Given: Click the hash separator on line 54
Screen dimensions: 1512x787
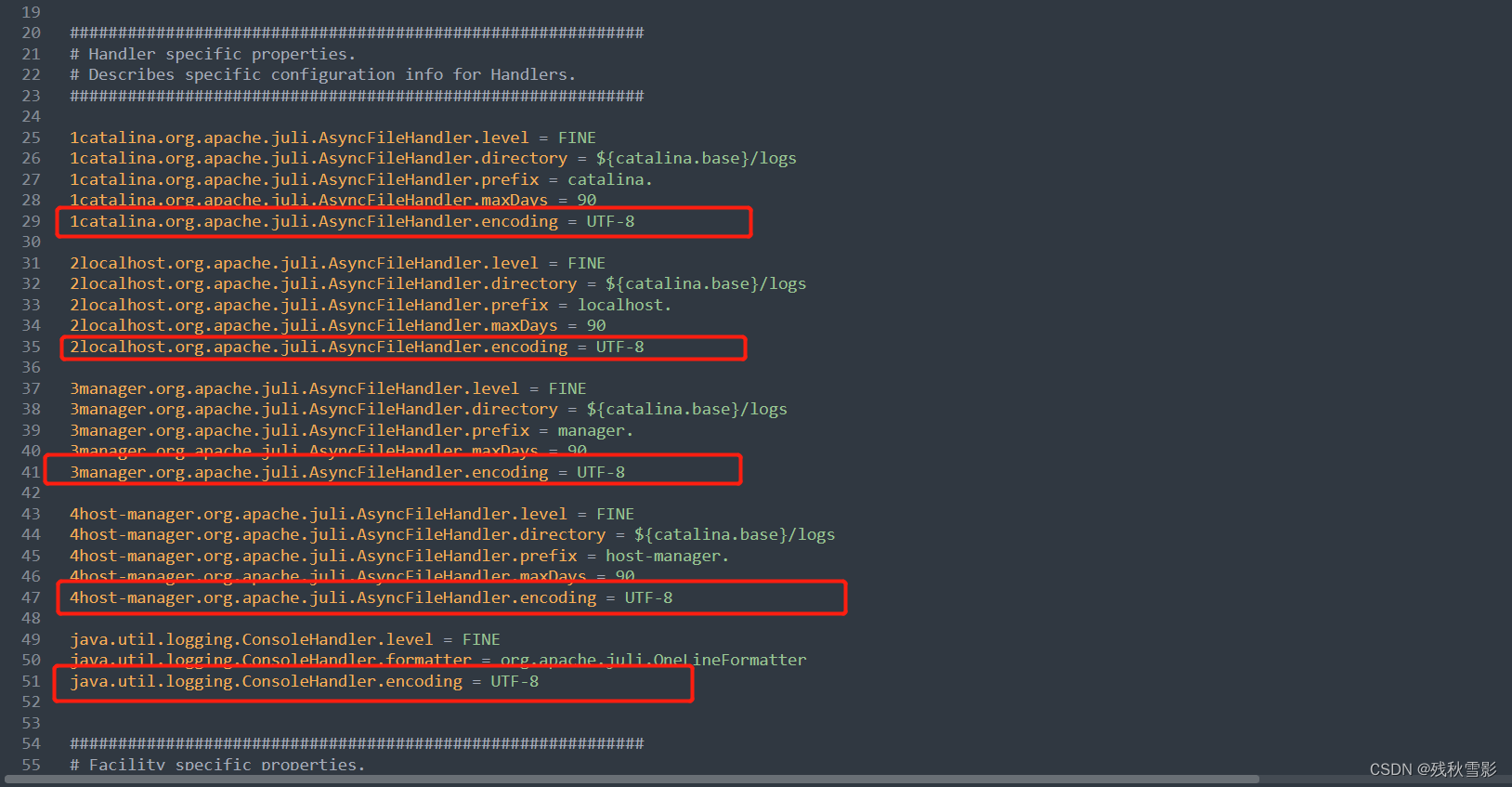Looking at the screenshot, I should (357, 743).
